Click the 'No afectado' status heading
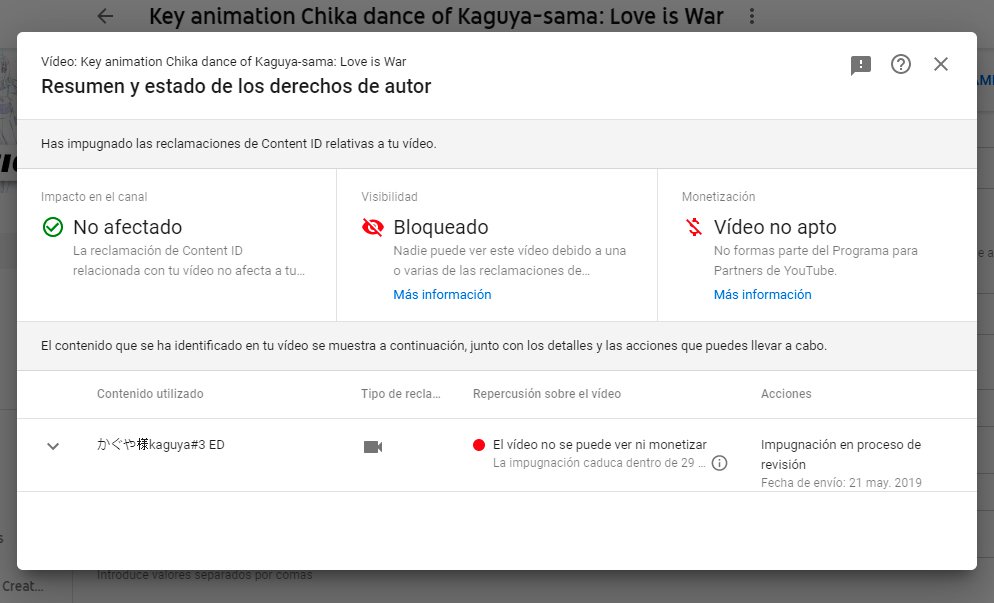The height and width of the screenshot is (603, 994). [127, 227]
